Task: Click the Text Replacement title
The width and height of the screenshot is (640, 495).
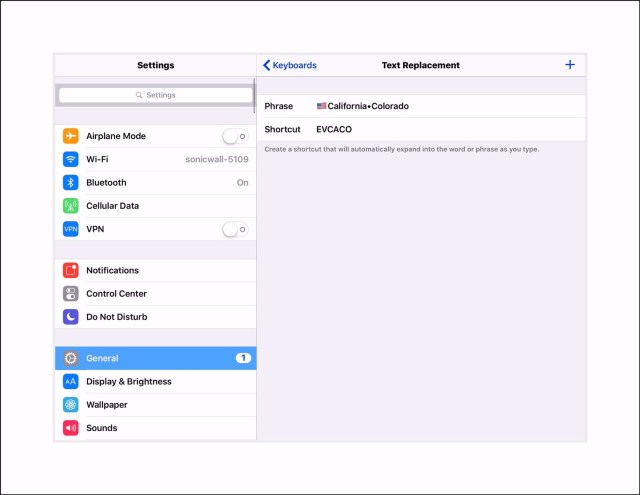Action: (420, 65)
